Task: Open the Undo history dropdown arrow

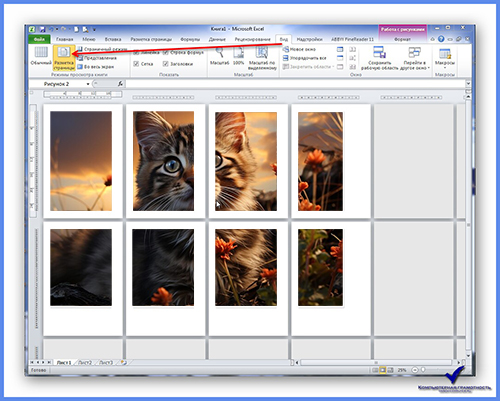Action: (57, 29)
